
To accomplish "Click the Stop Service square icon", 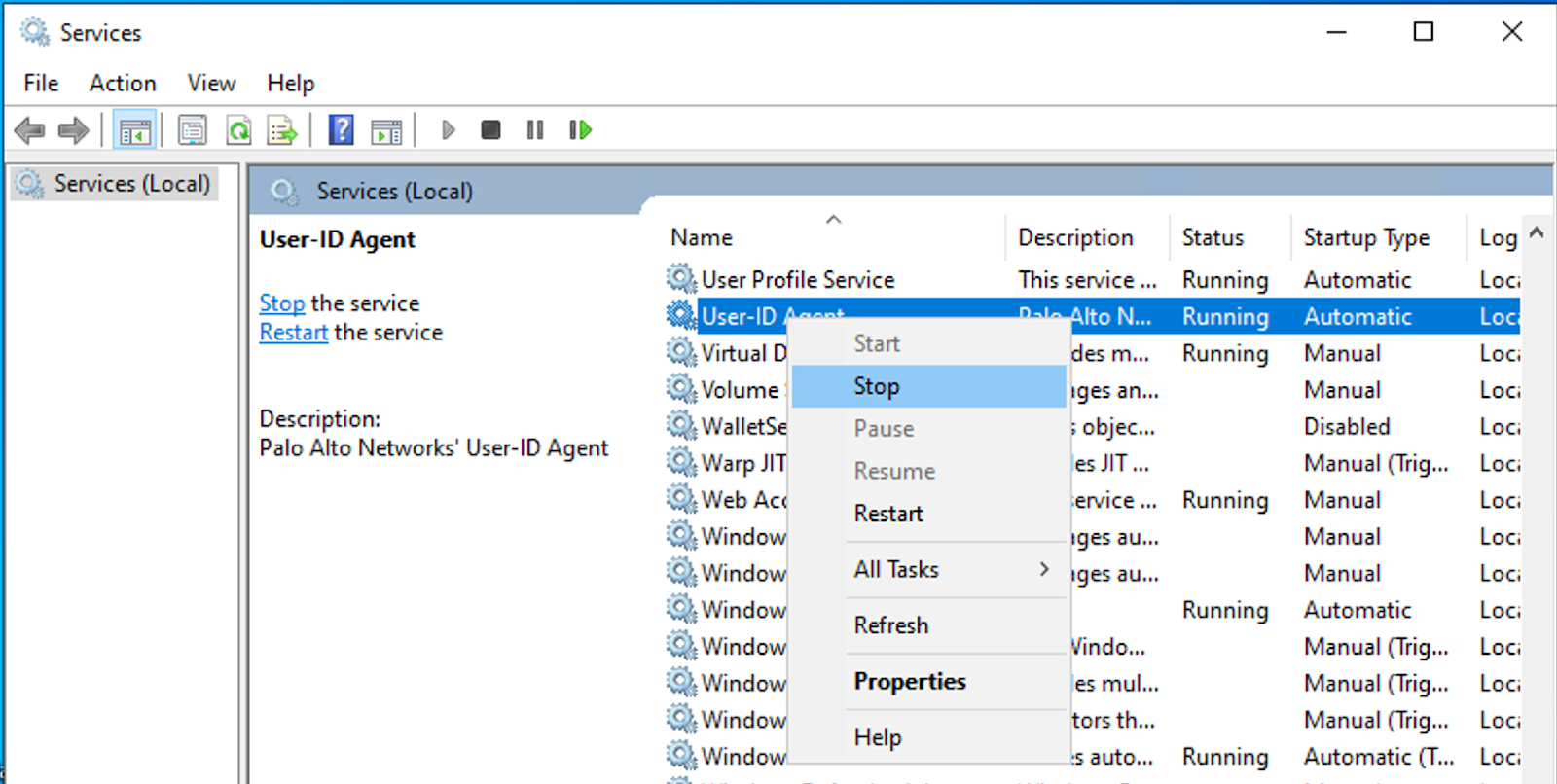I will pyautogui.click(x=490, y=130).
